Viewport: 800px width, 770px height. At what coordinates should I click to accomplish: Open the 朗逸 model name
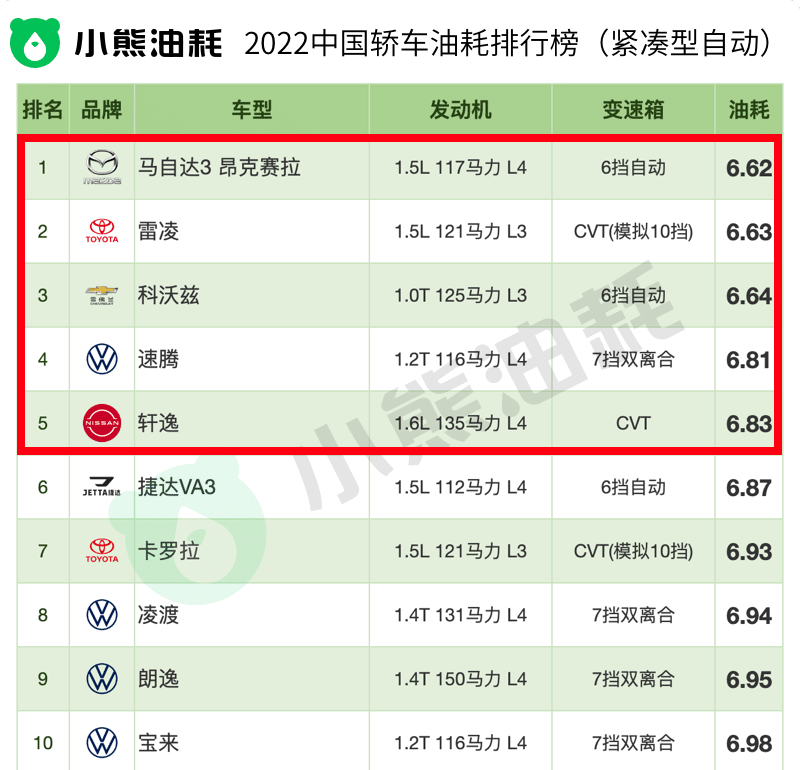tap(159, 679)
